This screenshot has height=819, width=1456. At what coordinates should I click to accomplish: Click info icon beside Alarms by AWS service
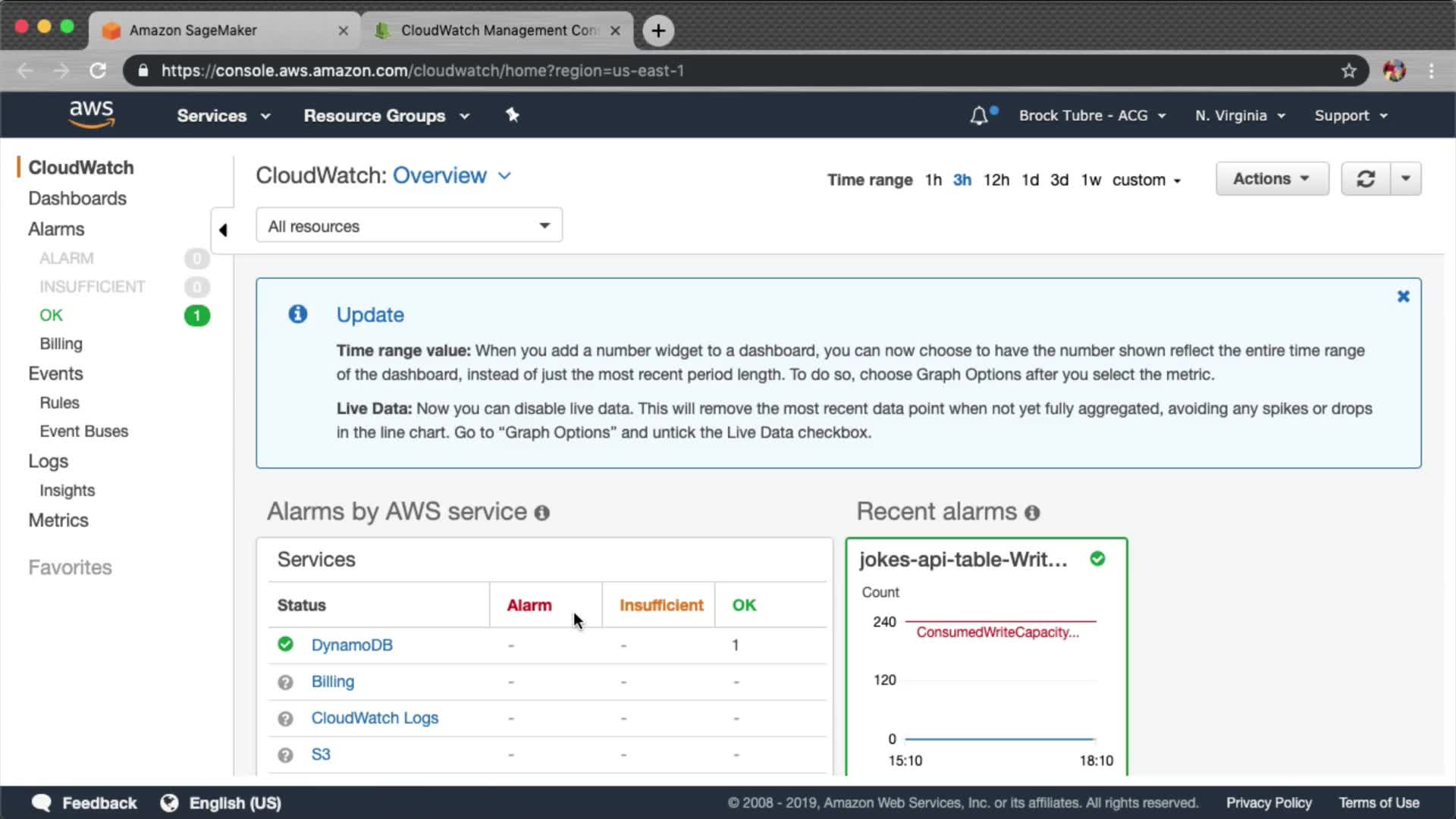[541, 513]
